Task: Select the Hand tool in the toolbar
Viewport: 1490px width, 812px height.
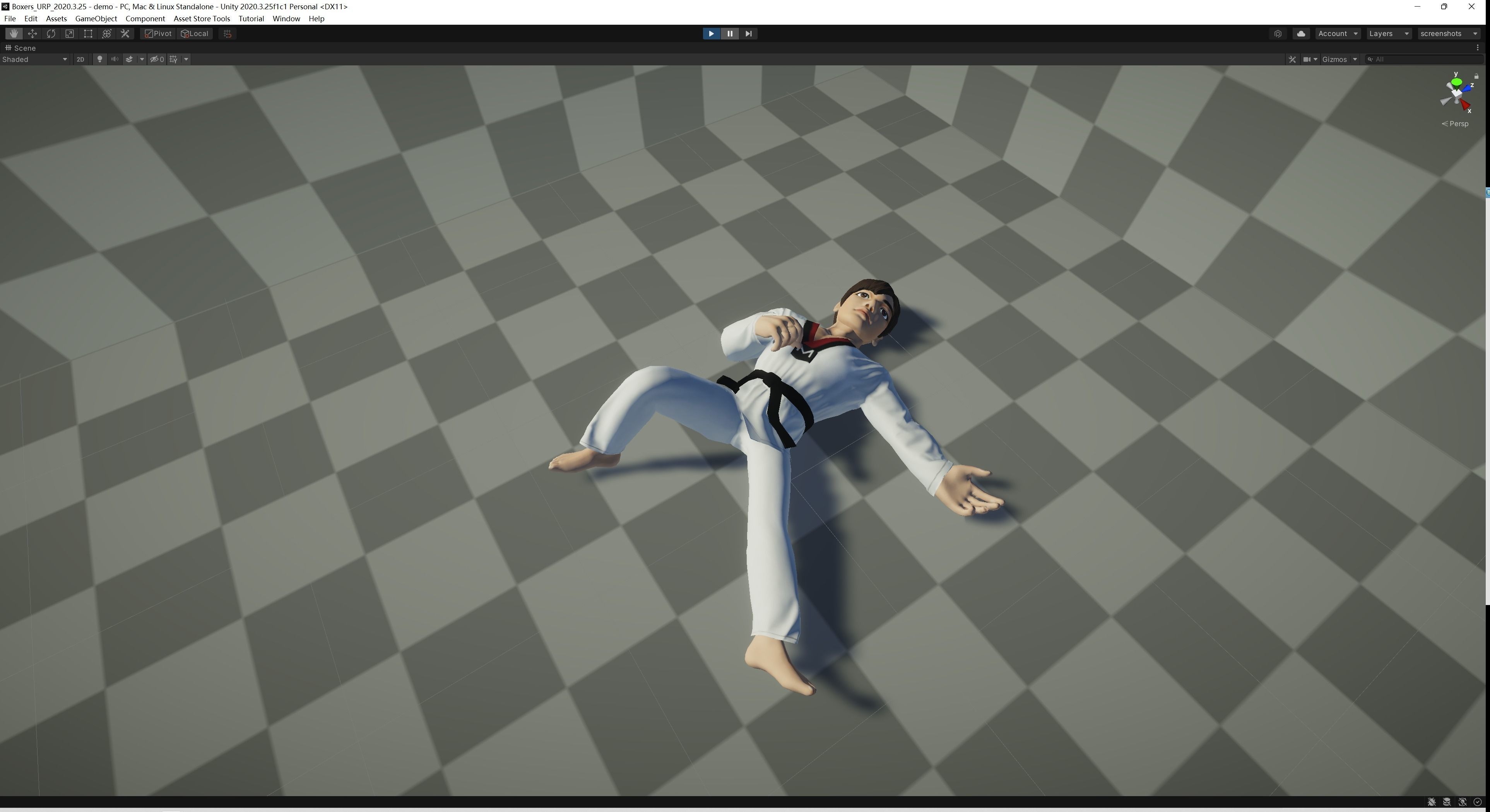Action: tap(14, 34)
